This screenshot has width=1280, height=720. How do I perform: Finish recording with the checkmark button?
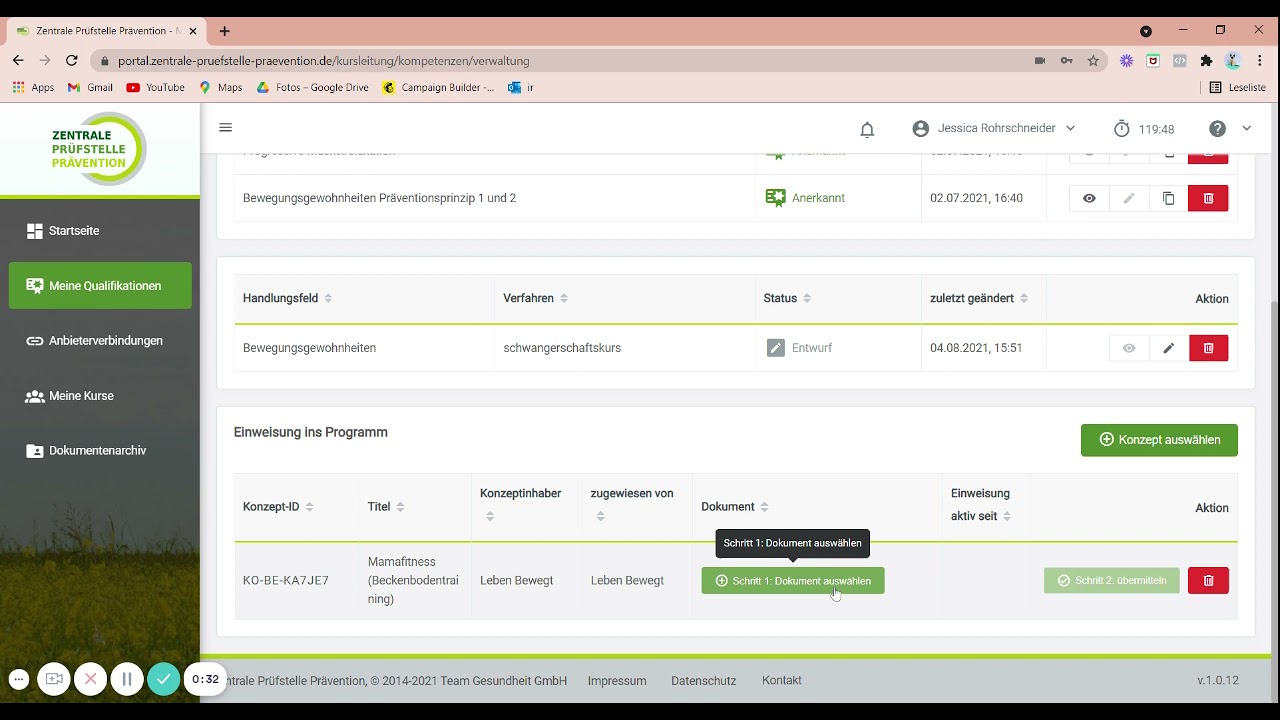pyautogui.click(x=164, y=679)
